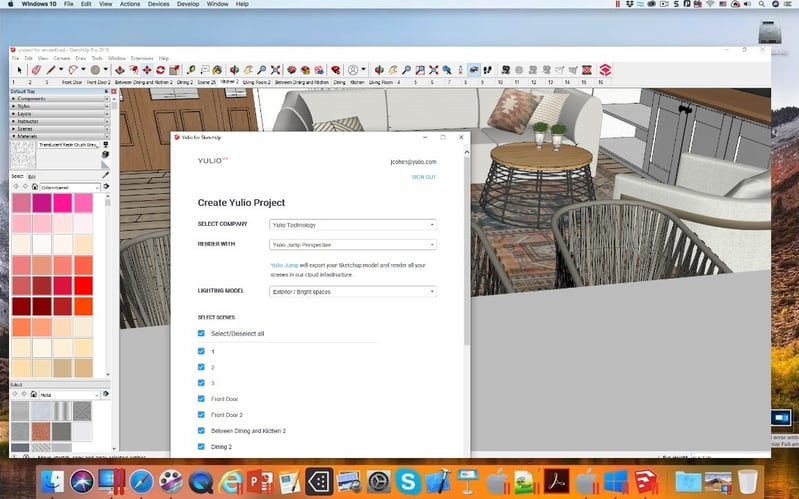Open the user account sign-in icon

pyautogui.click(x=353, y=70)
